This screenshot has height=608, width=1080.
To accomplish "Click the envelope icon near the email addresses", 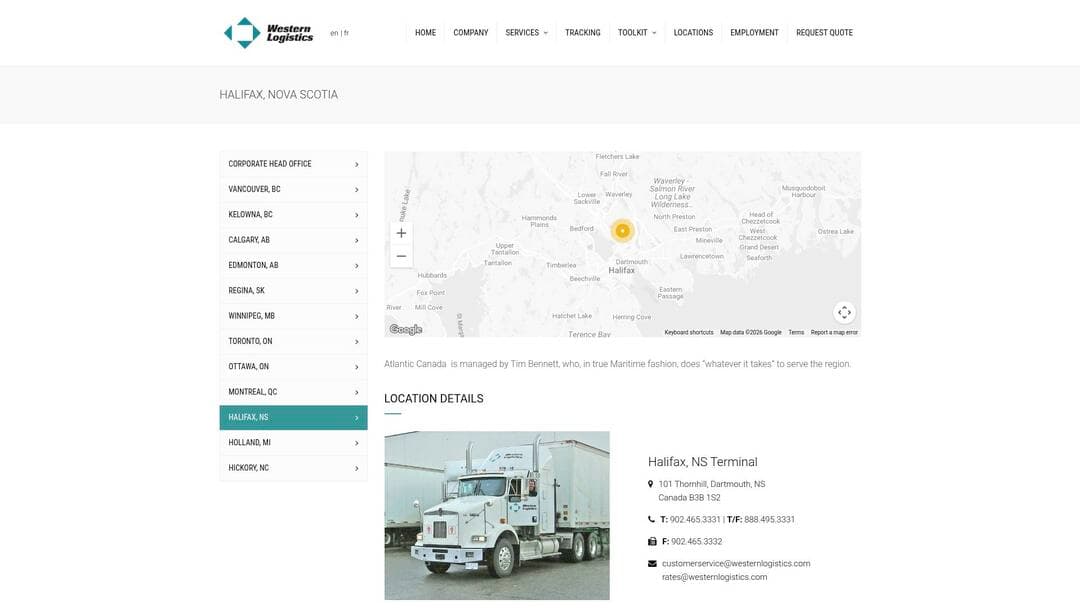I will coord(651,562).
